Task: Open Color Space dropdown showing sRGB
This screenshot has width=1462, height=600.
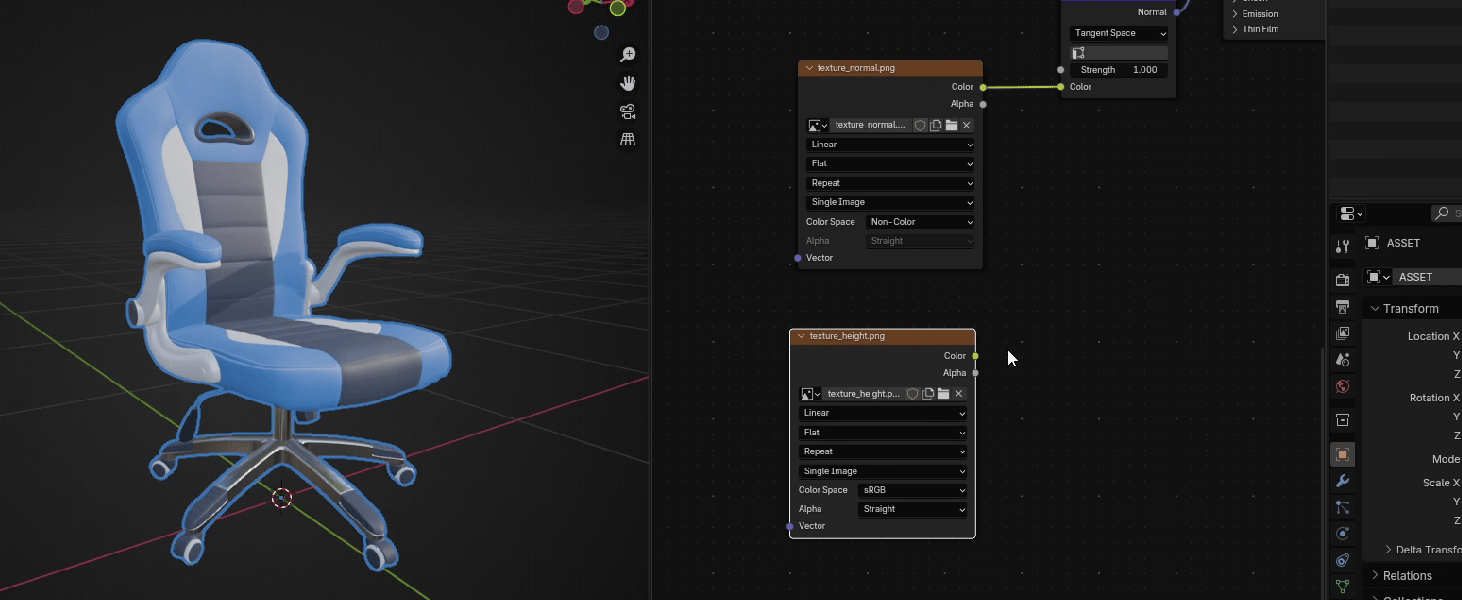Action: pos(913,490)
